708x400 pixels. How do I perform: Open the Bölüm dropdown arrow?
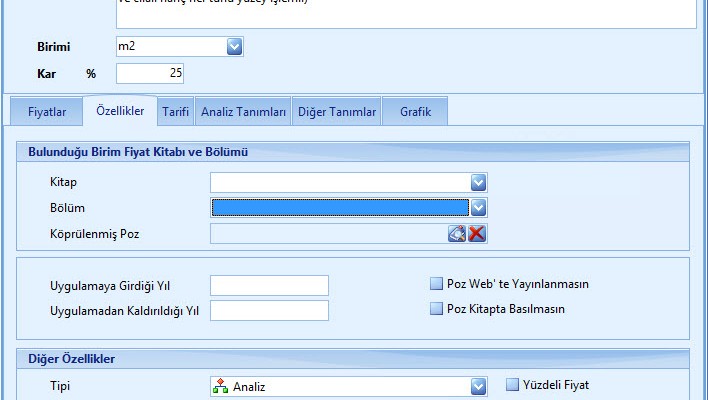pyautogui.click(x=478, y=207)
